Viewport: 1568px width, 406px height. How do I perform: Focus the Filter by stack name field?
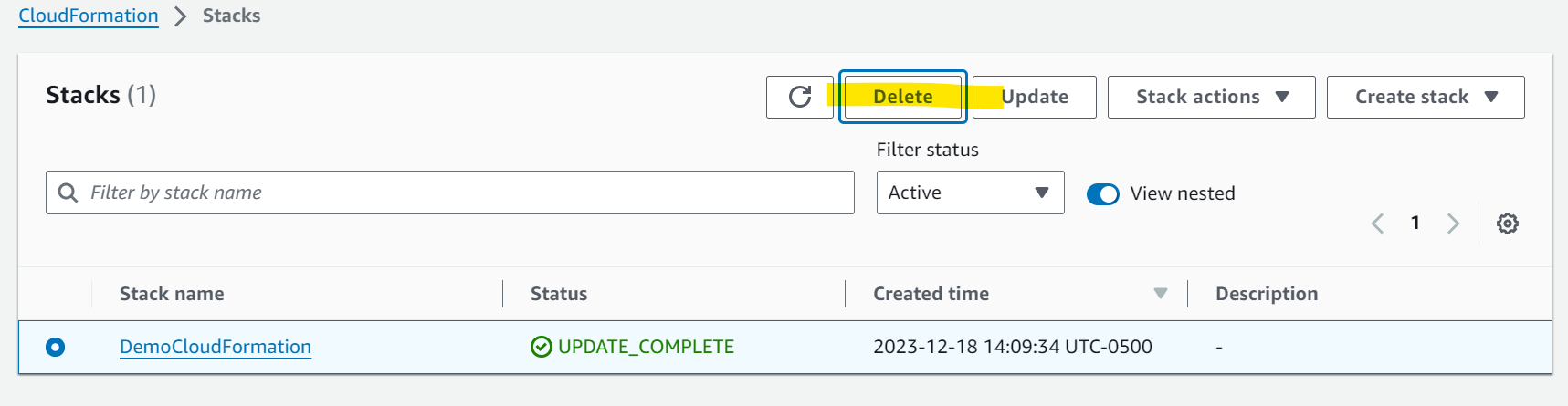(450, 193)
